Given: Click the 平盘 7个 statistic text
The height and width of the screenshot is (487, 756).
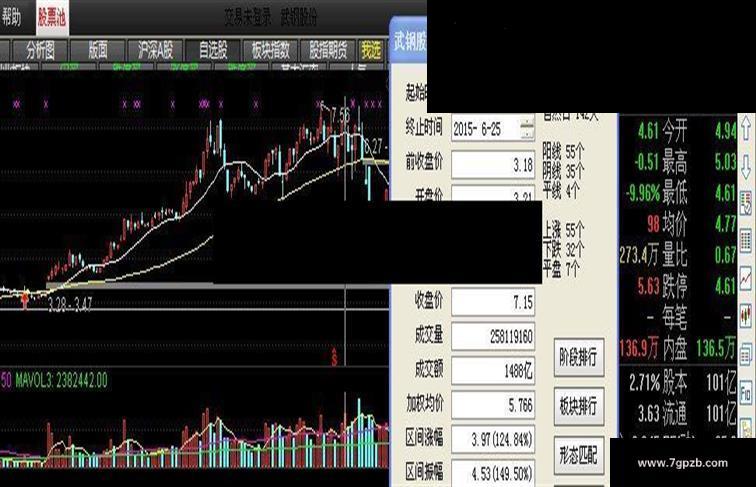Looking at the screenshot, I should pos(561,269).
